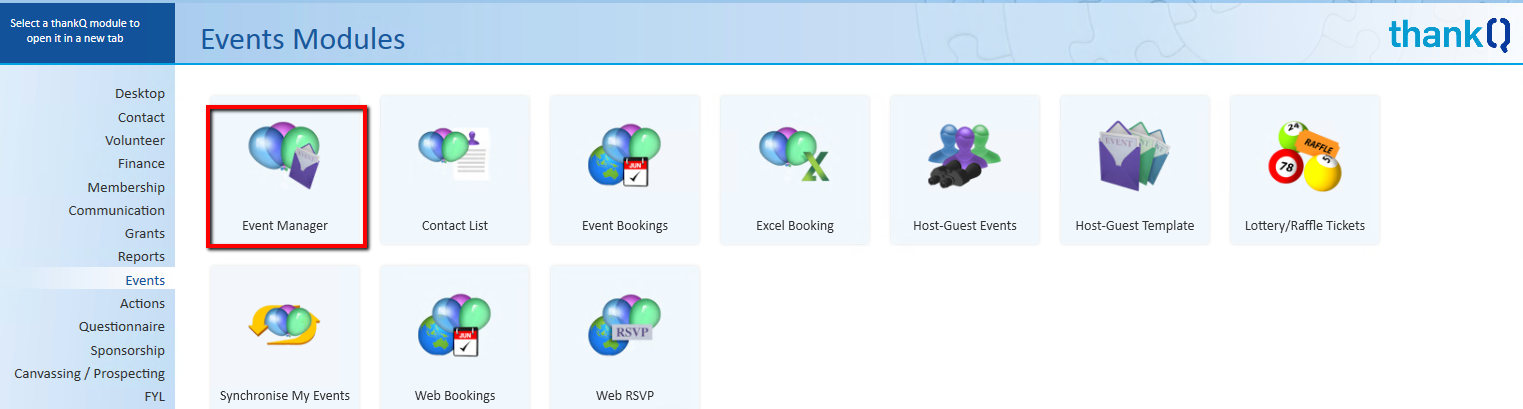Select Membership in the sidebar
The height and width of the screenshot is (409, 1523).
pyautogui.click(x=126, y=187)
